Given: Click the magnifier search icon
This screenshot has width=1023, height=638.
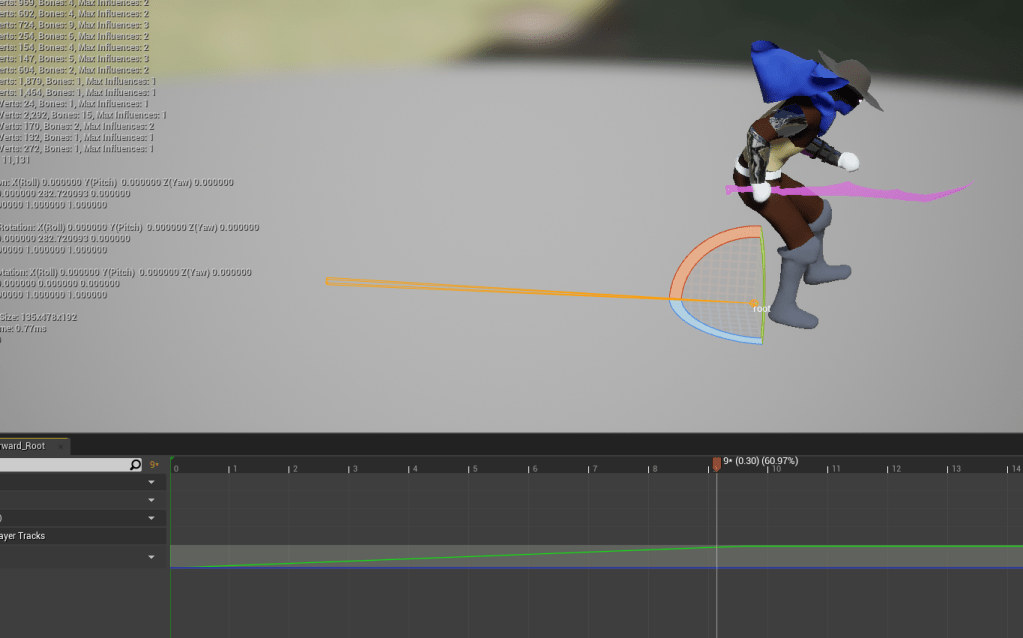Looking at the screenshot, I should [x=136, y=465].
